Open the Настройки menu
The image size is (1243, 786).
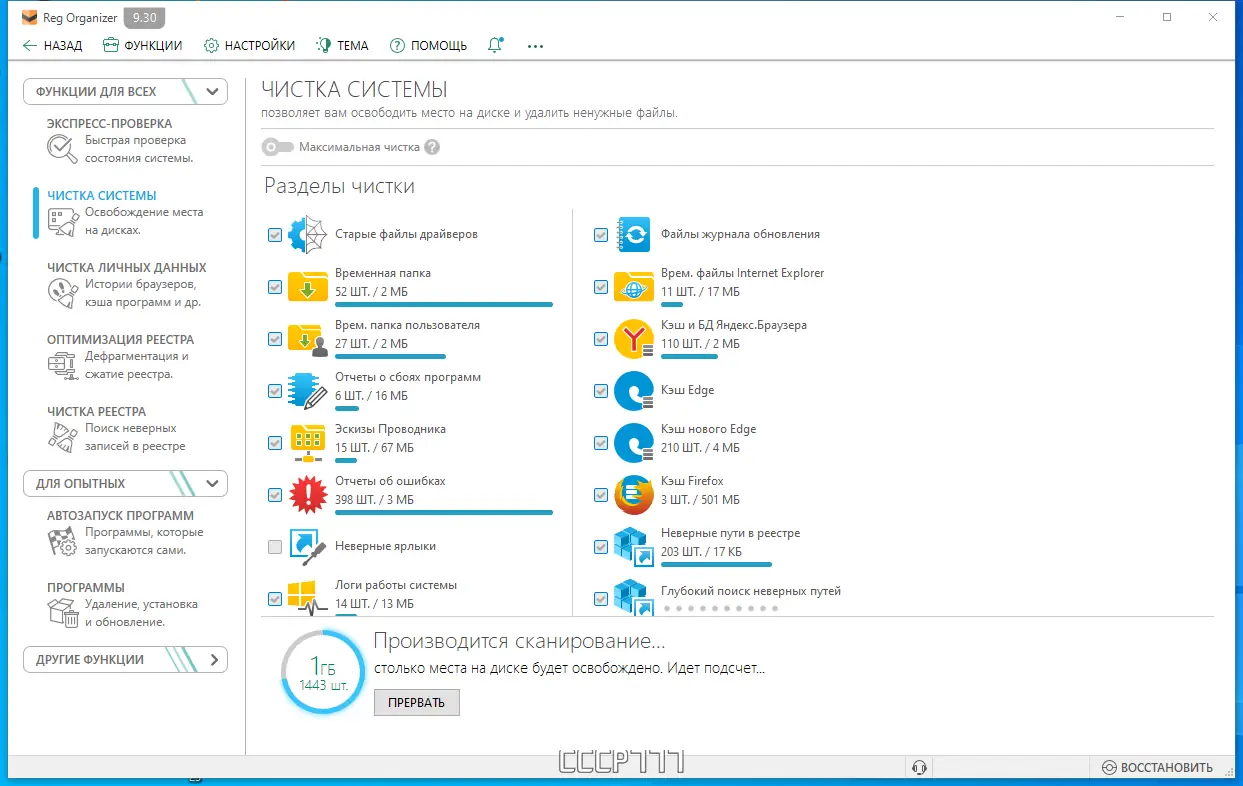click(x=249, y=46)
